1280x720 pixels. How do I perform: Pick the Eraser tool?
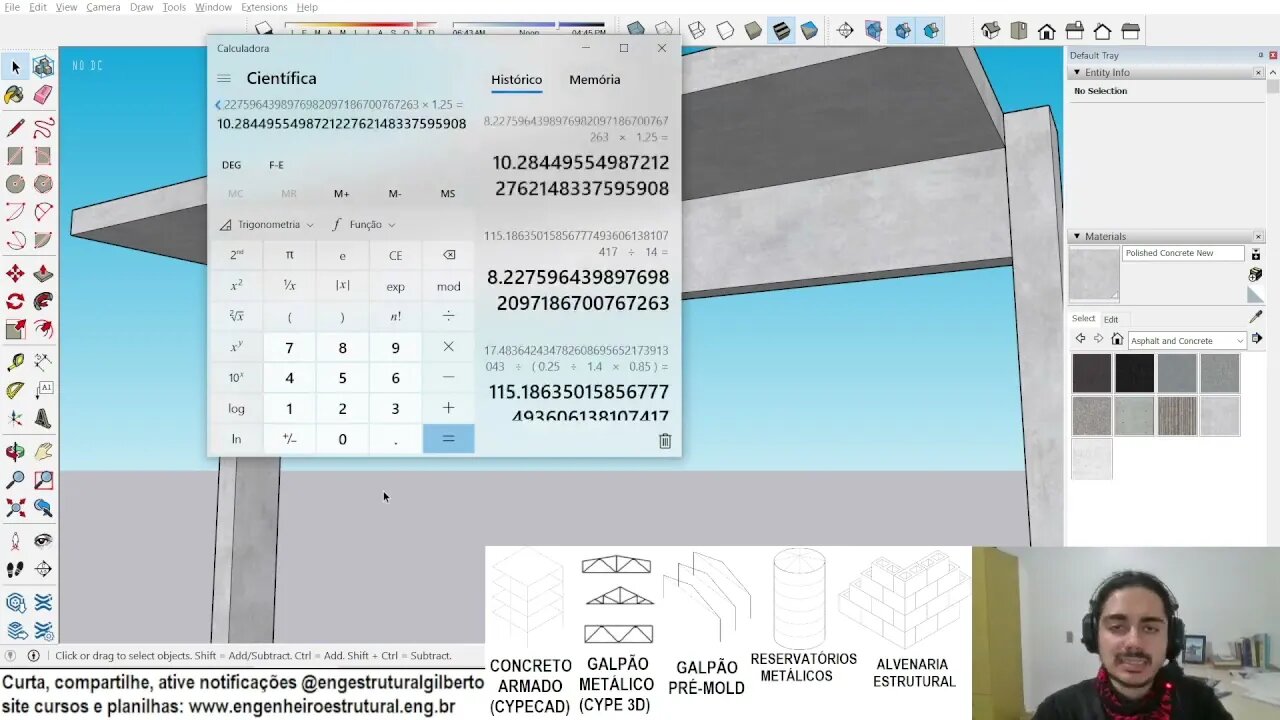(43, 95)
